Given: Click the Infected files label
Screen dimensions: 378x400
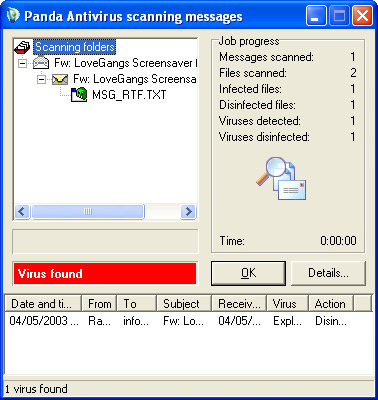Looking at the screenshot, I should (250, 89).
